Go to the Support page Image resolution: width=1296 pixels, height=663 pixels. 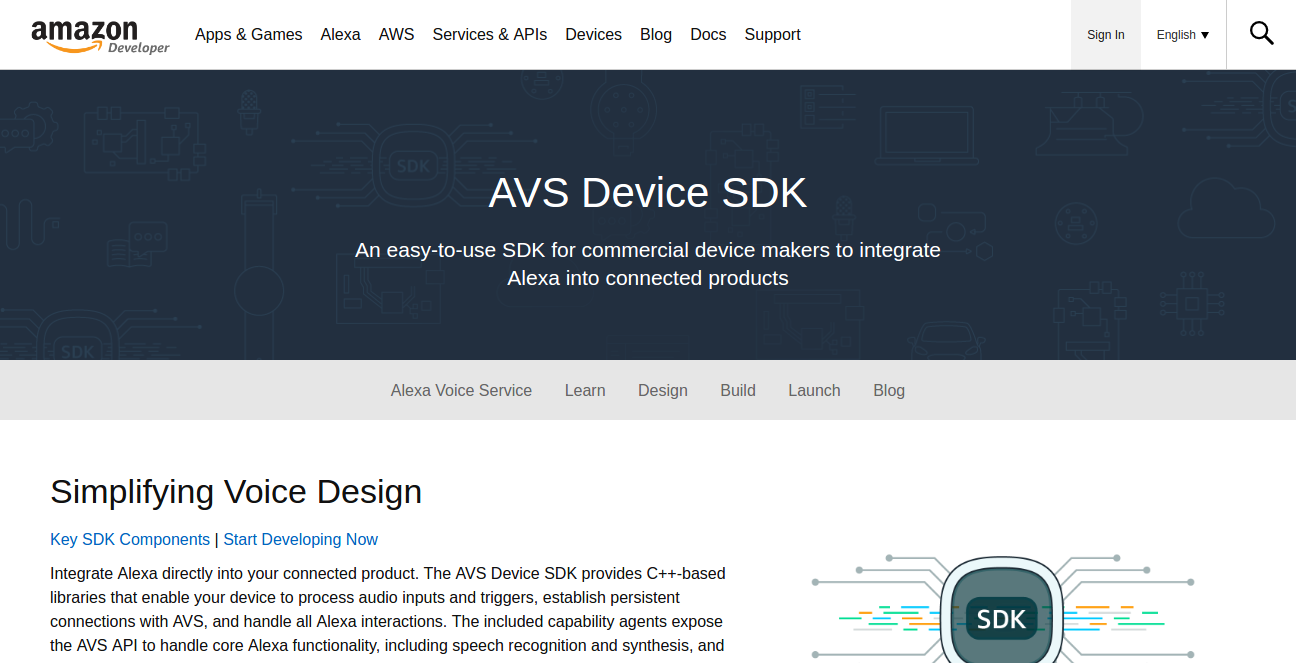772,34
